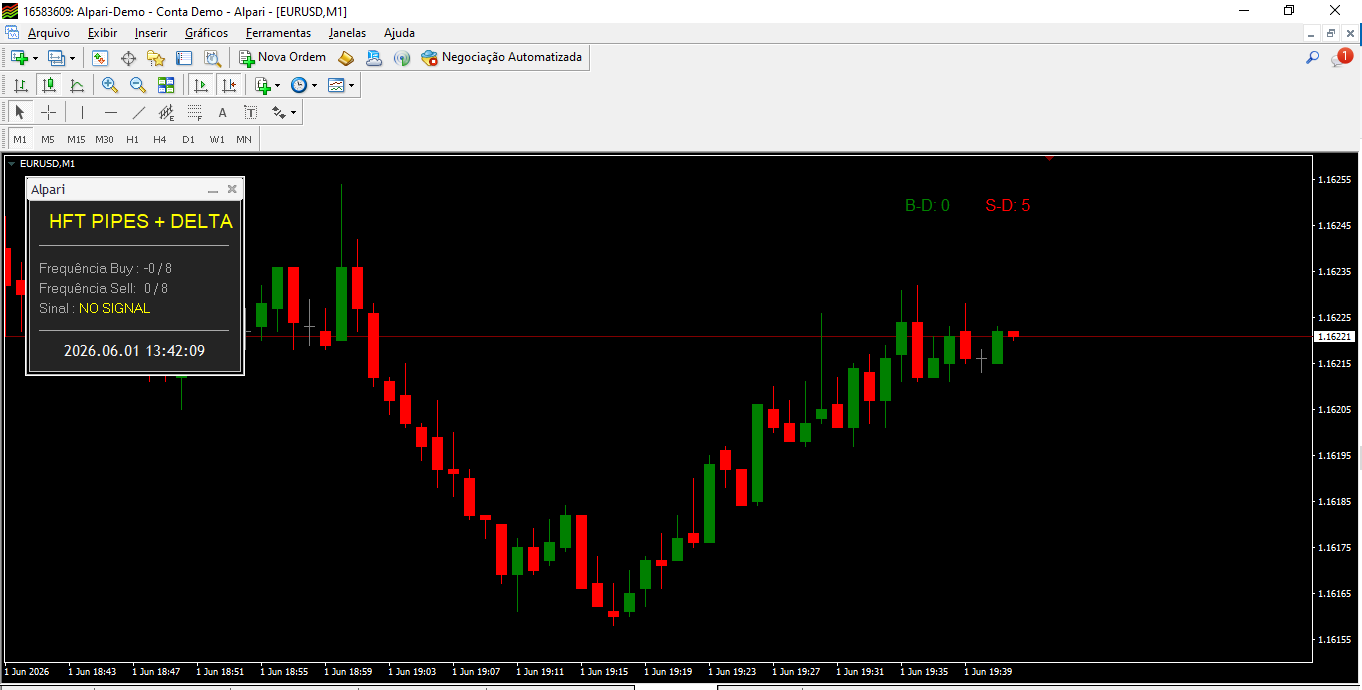Tile chart windows
1362x690 pixels.
166,85
